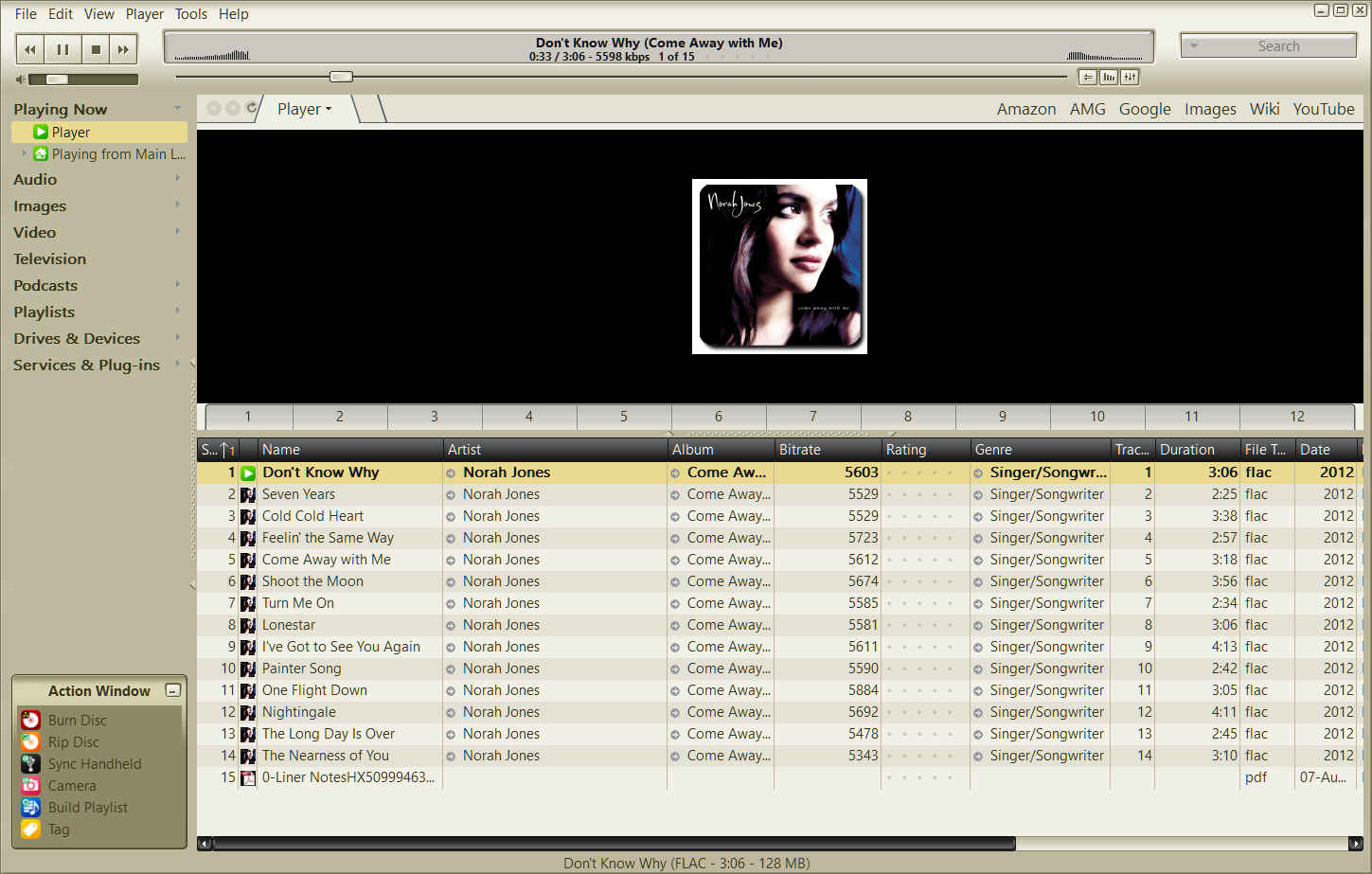The width and height of the screenshot is (1372, 874).
Task: Set rating stars for Turn Me On
Action: point(920,603)
